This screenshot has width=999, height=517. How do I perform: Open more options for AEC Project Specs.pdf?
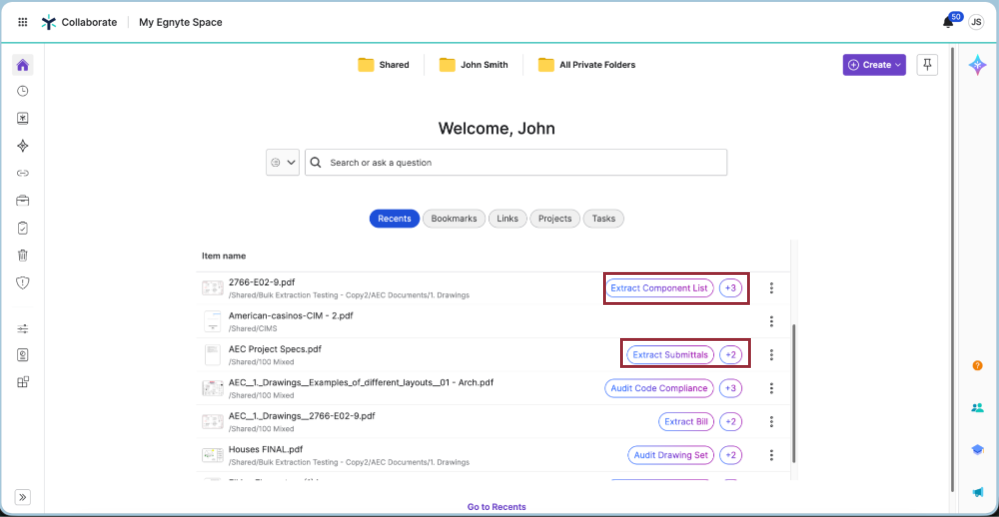[x=771, y=355]
